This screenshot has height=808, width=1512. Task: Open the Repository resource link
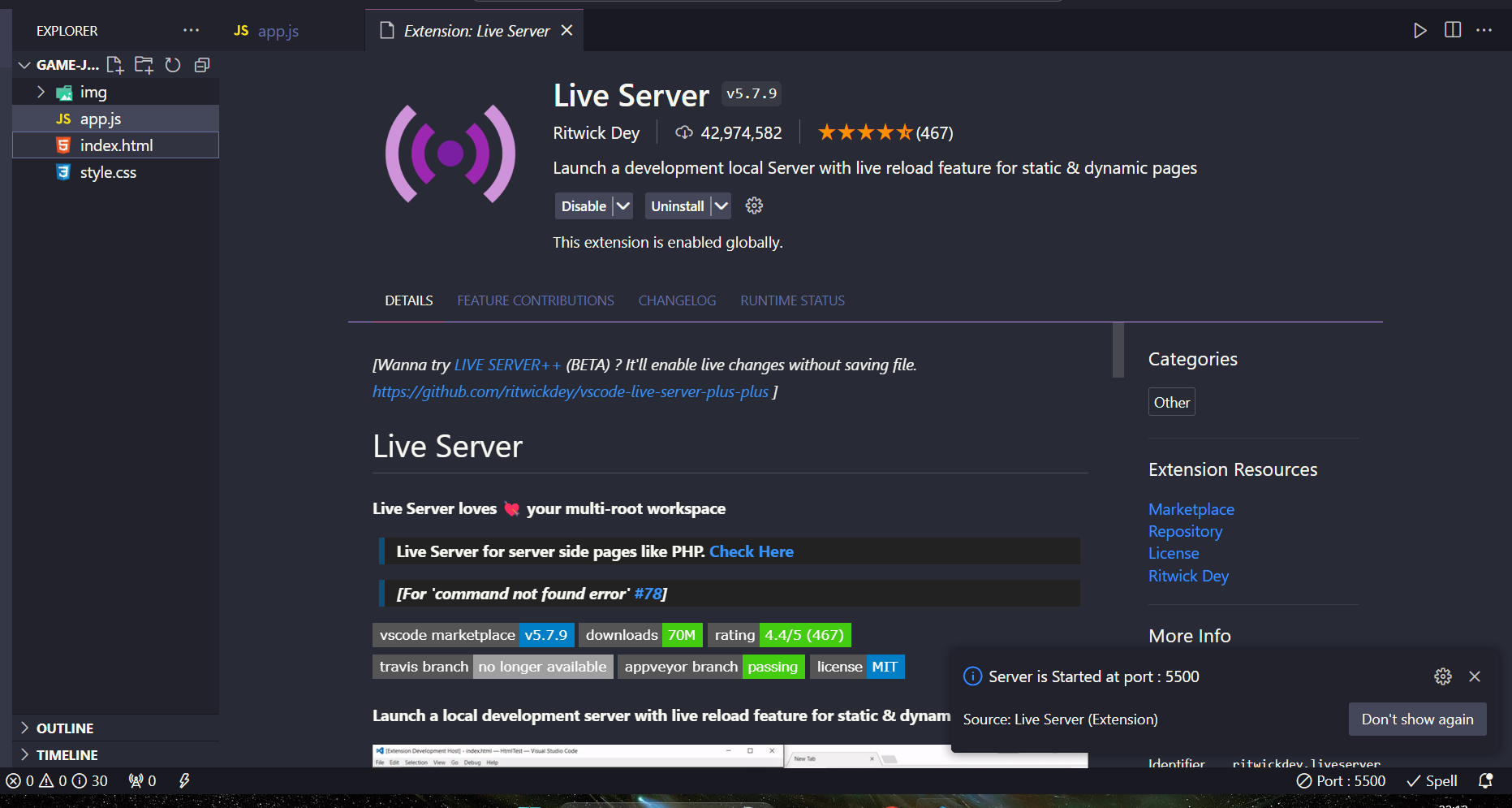point(1185,531)
